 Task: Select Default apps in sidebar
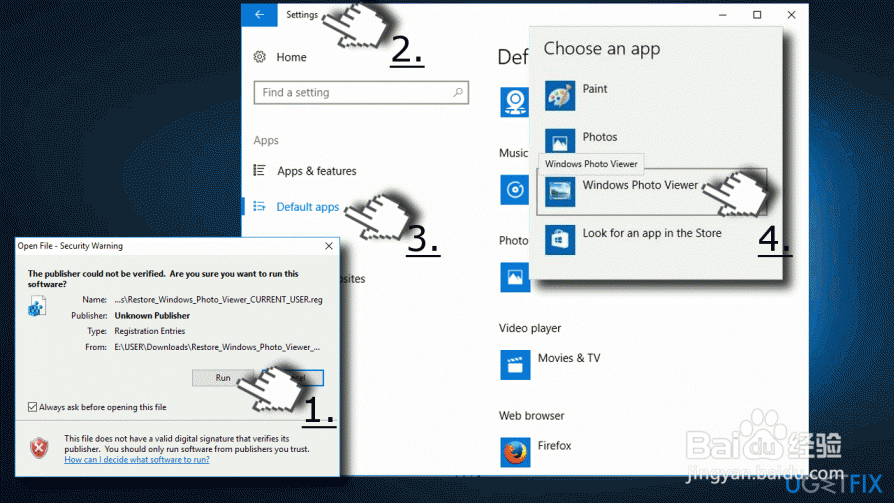(x=307, y=206)
